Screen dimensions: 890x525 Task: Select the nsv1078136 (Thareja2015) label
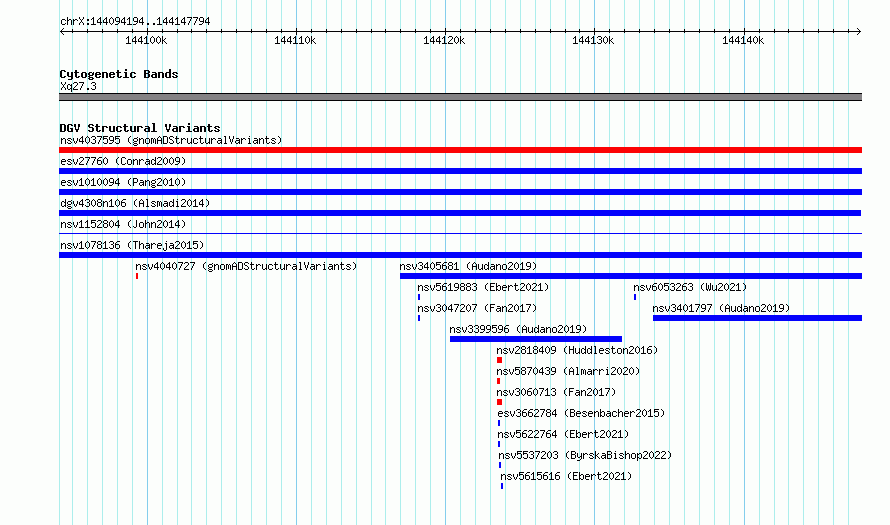pos(132,245)
